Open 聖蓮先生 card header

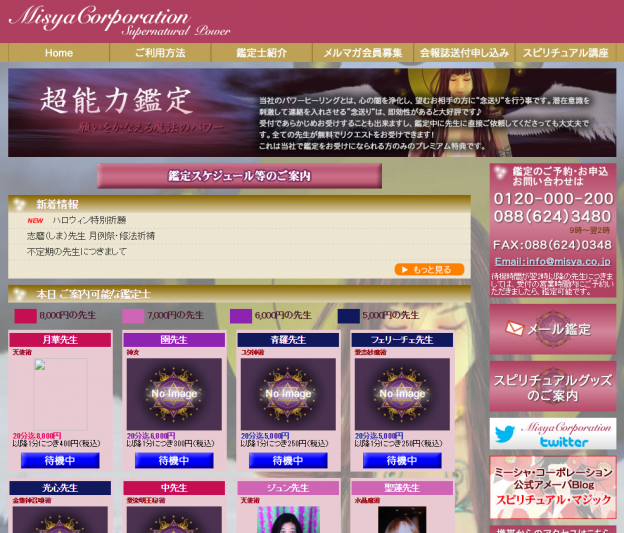point(402,488)
